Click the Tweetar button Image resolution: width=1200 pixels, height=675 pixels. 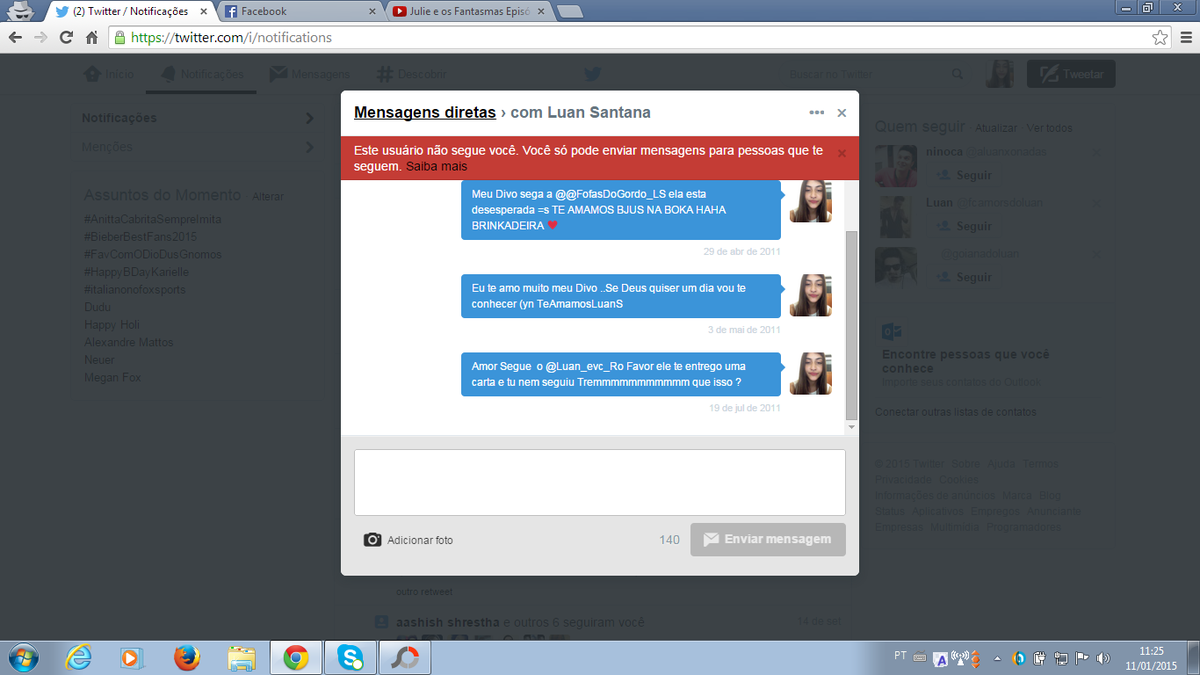tap(1071, 74)
